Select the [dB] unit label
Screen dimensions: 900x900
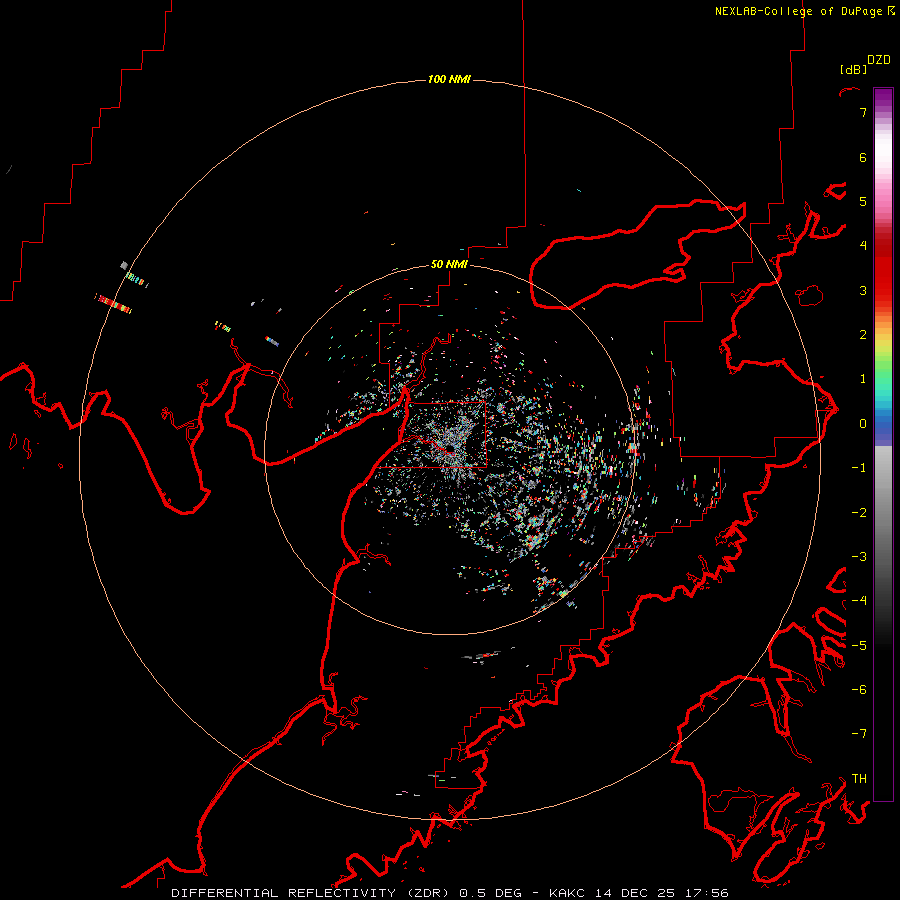point(853,69)
